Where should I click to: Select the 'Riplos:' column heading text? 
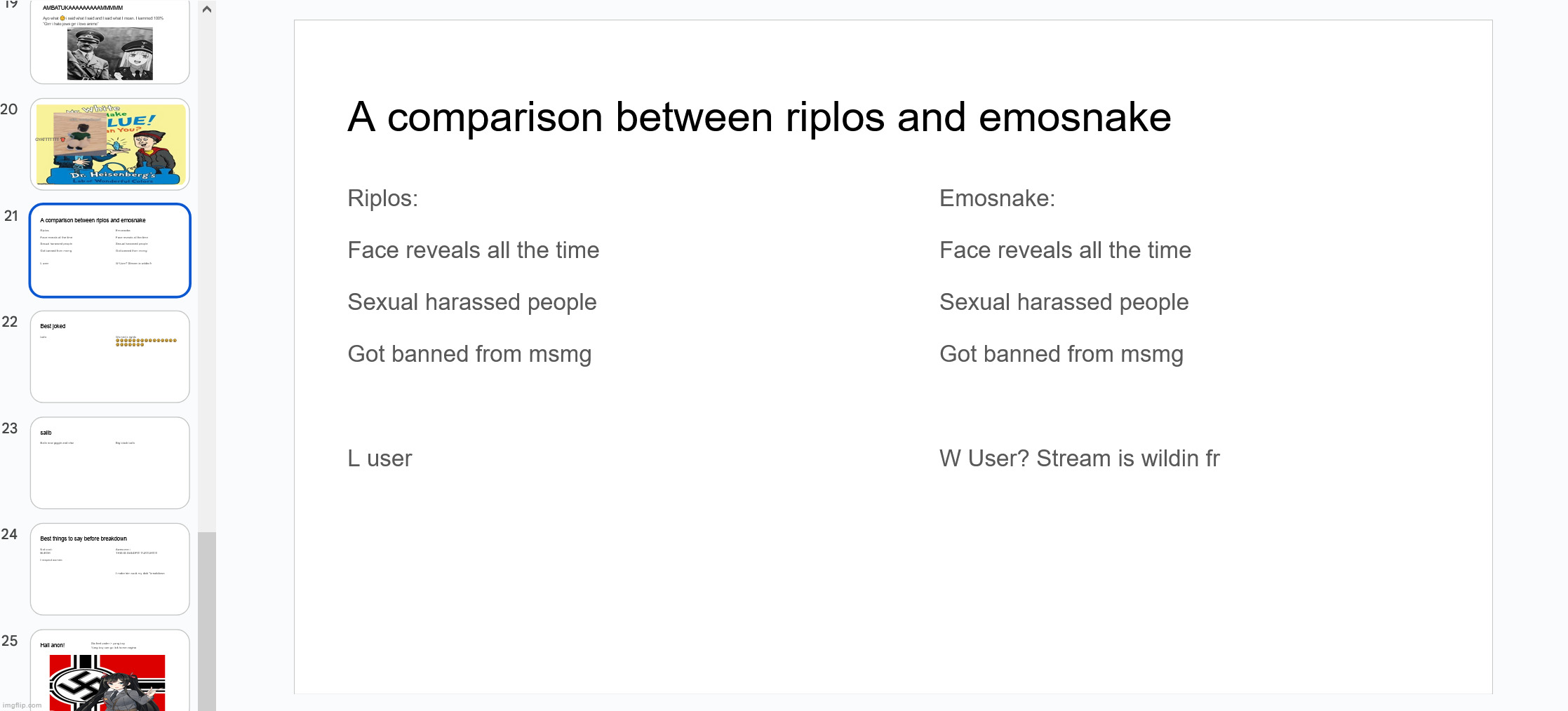click(382, 198)
